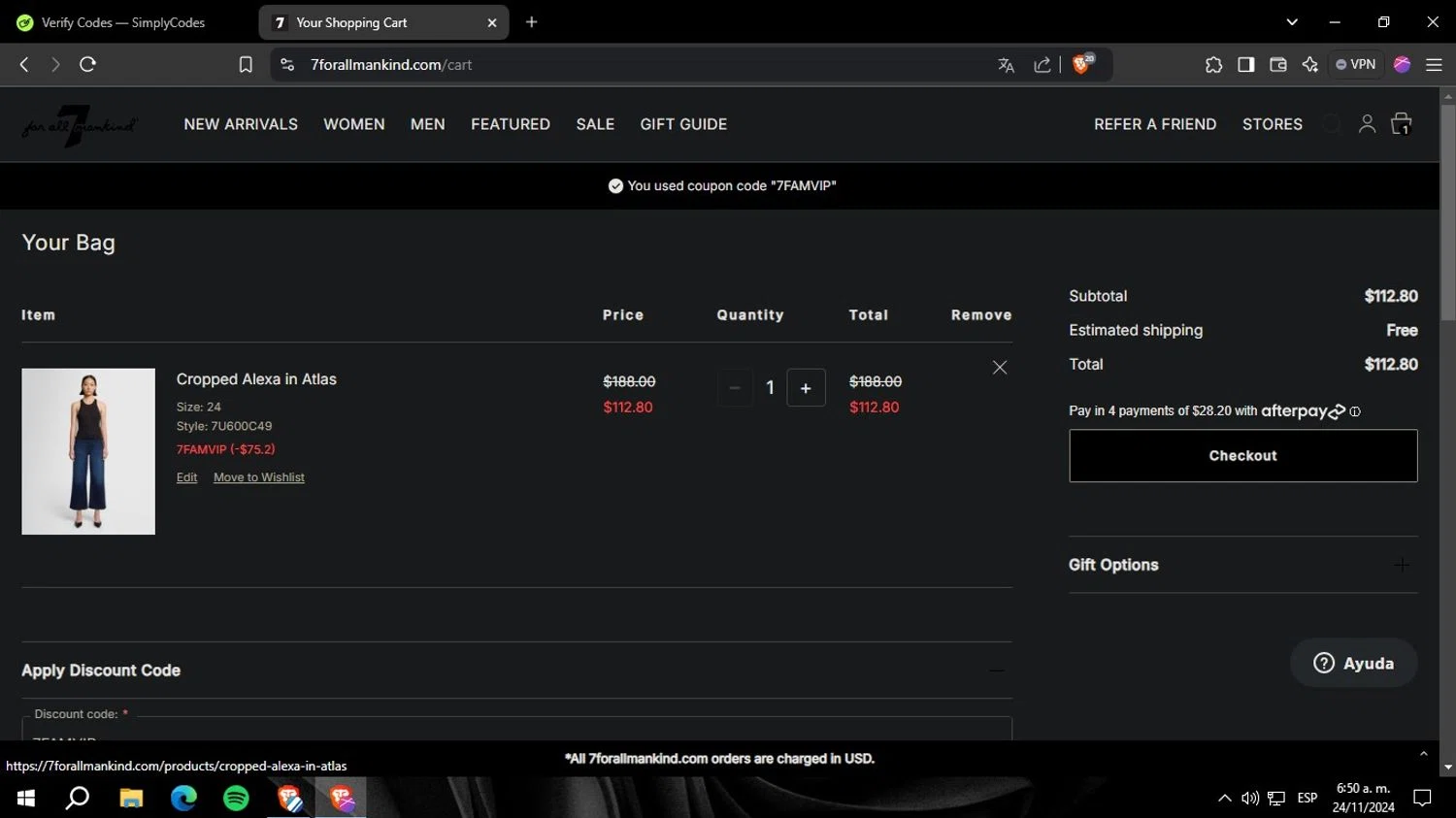This screenshot has height=818, width=1456.
Task: Open the browser extensions icon
Action: click(1213, 65)
